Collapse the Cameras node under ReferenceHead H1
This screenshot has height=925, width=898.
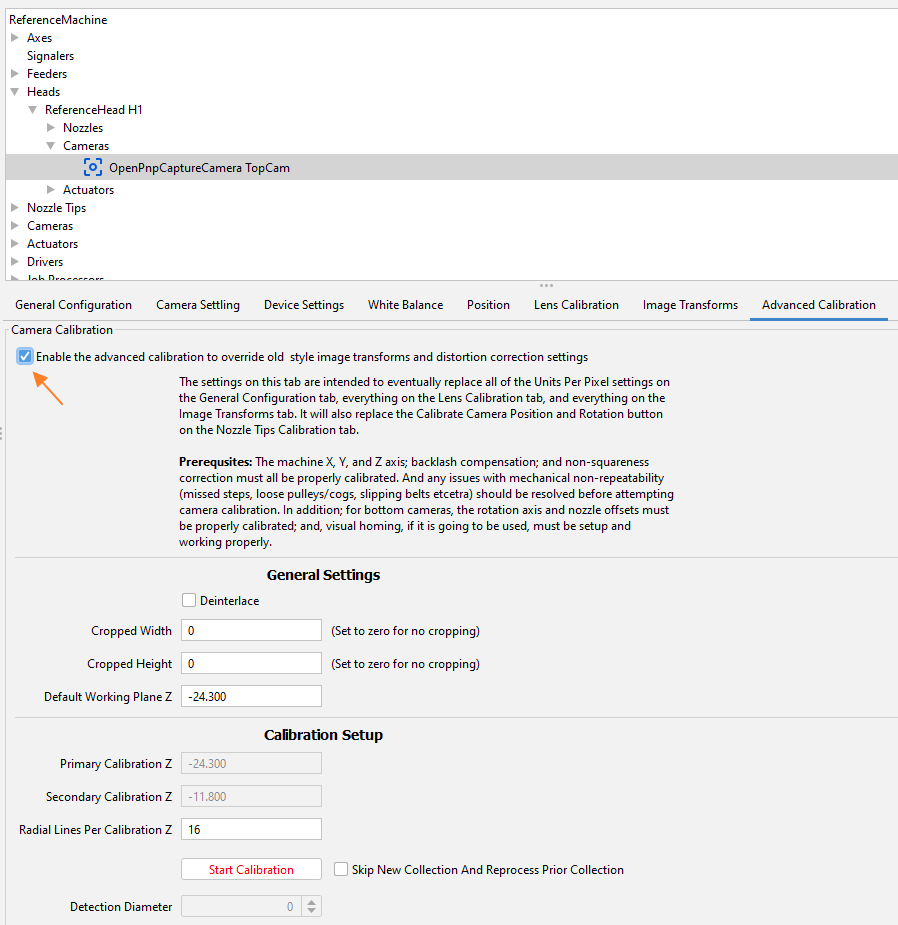(x=51, y=146)
